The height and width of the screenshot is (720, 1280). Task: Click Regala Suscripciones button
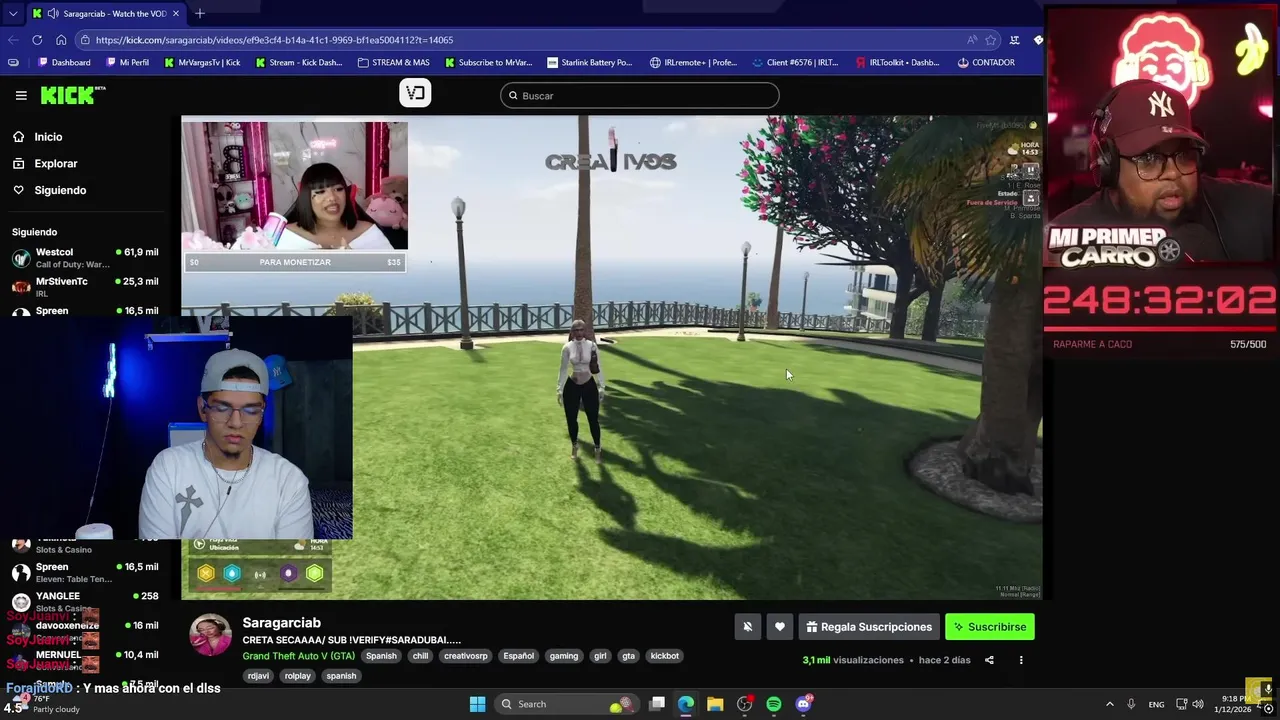869,627
